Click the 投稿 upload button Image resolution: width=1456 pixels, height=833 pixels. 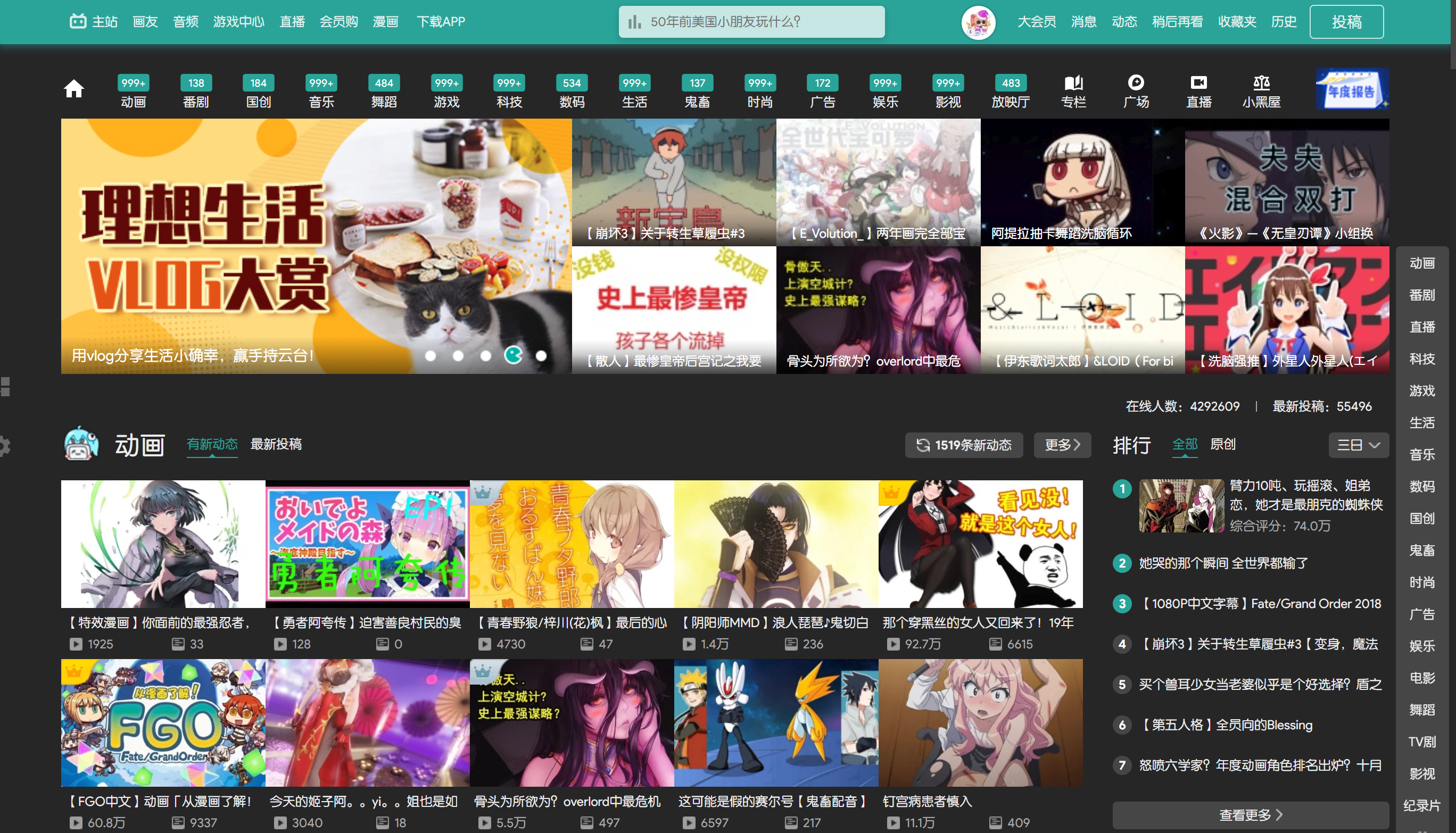pyautogui.click(x=1346, y=22)
